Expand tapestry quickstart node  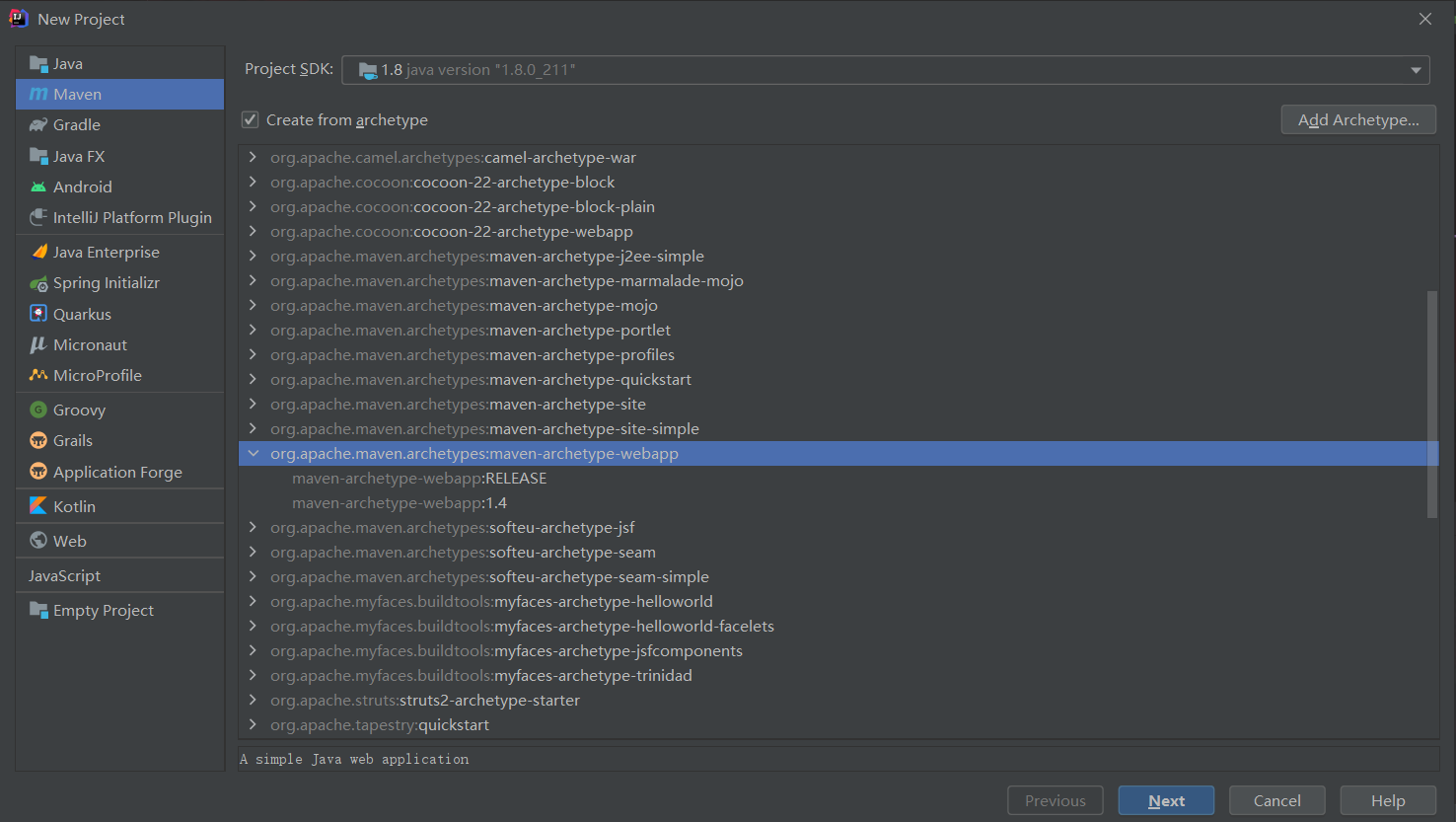point(254,725)
